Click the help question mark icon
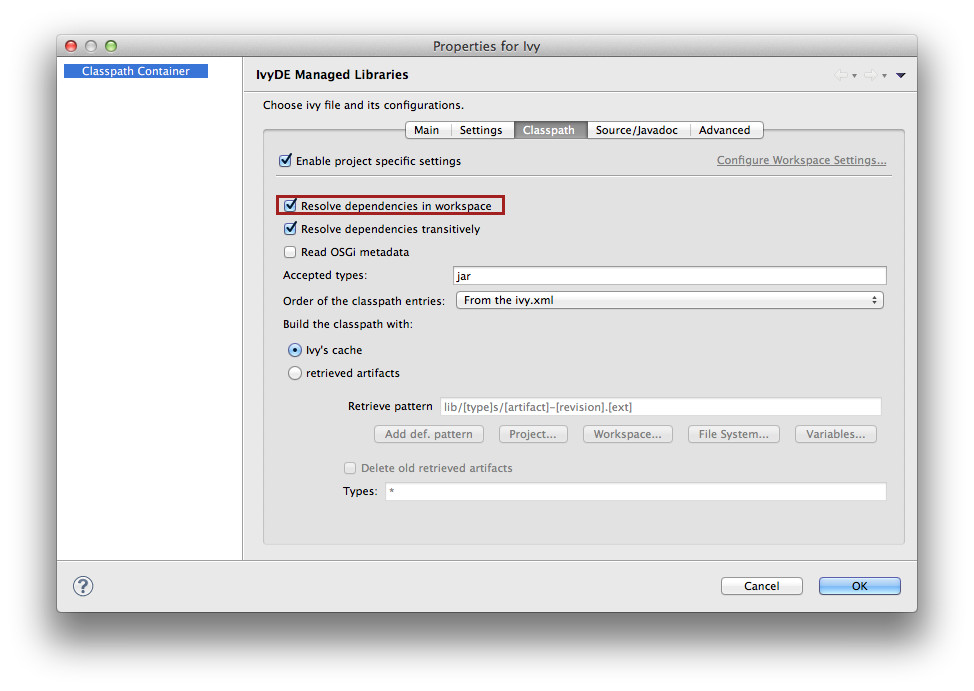This screenshot has width=974, height=691. click(84, 586)
